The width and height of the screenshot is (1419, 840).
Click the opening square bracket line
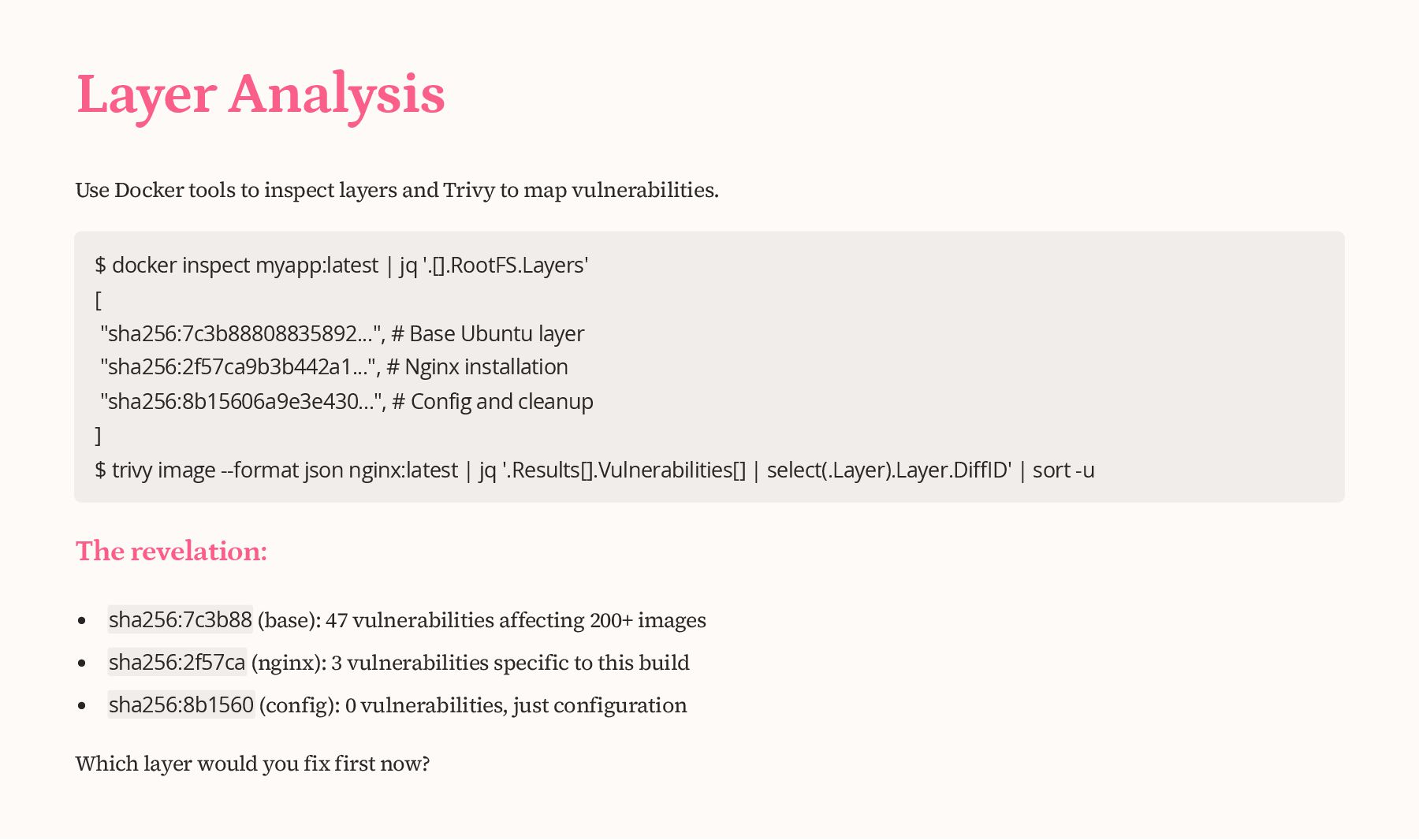tap(99, 300)
